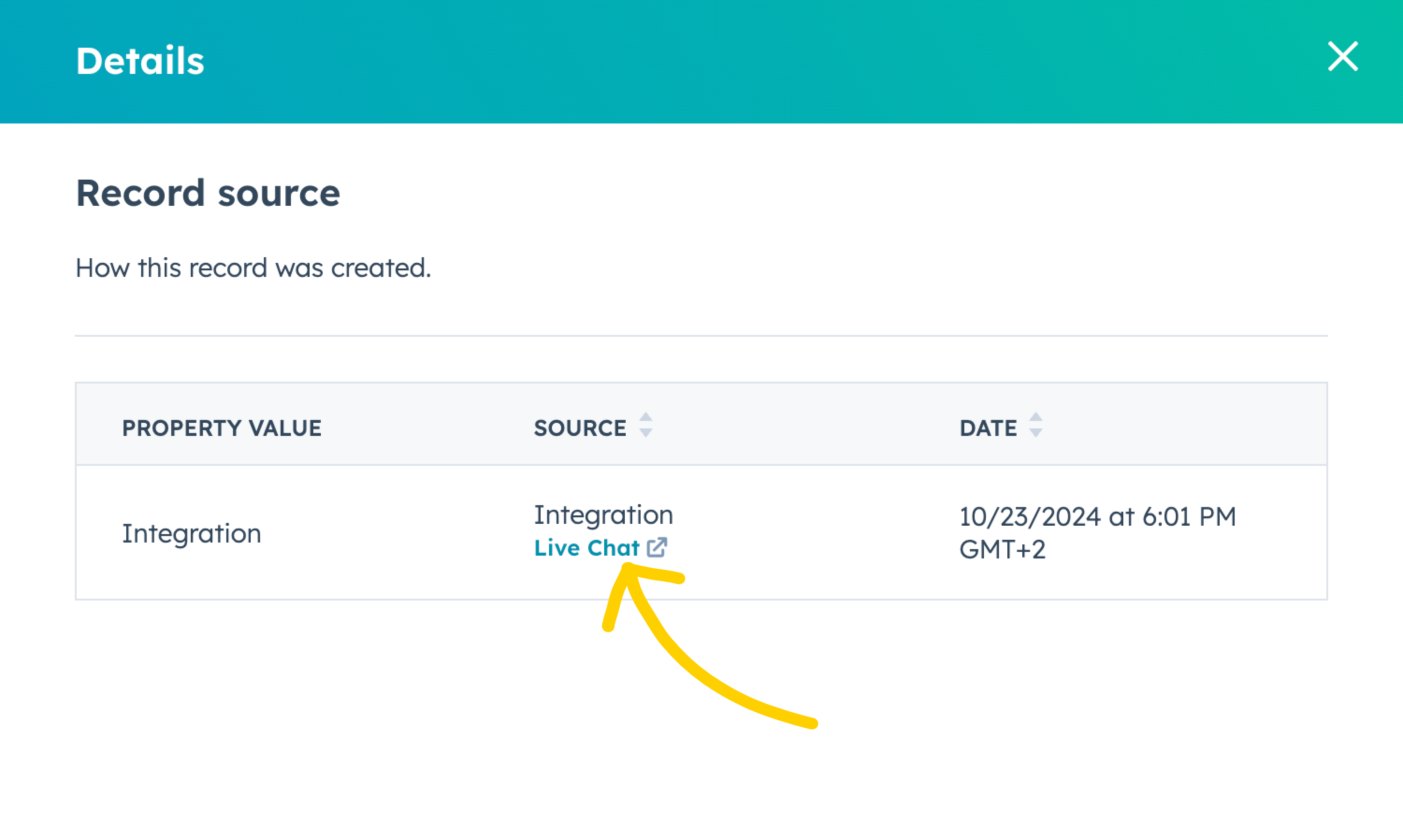Click the external link icon beside Live Chat
1403x840 pixels.
(657, 547)
